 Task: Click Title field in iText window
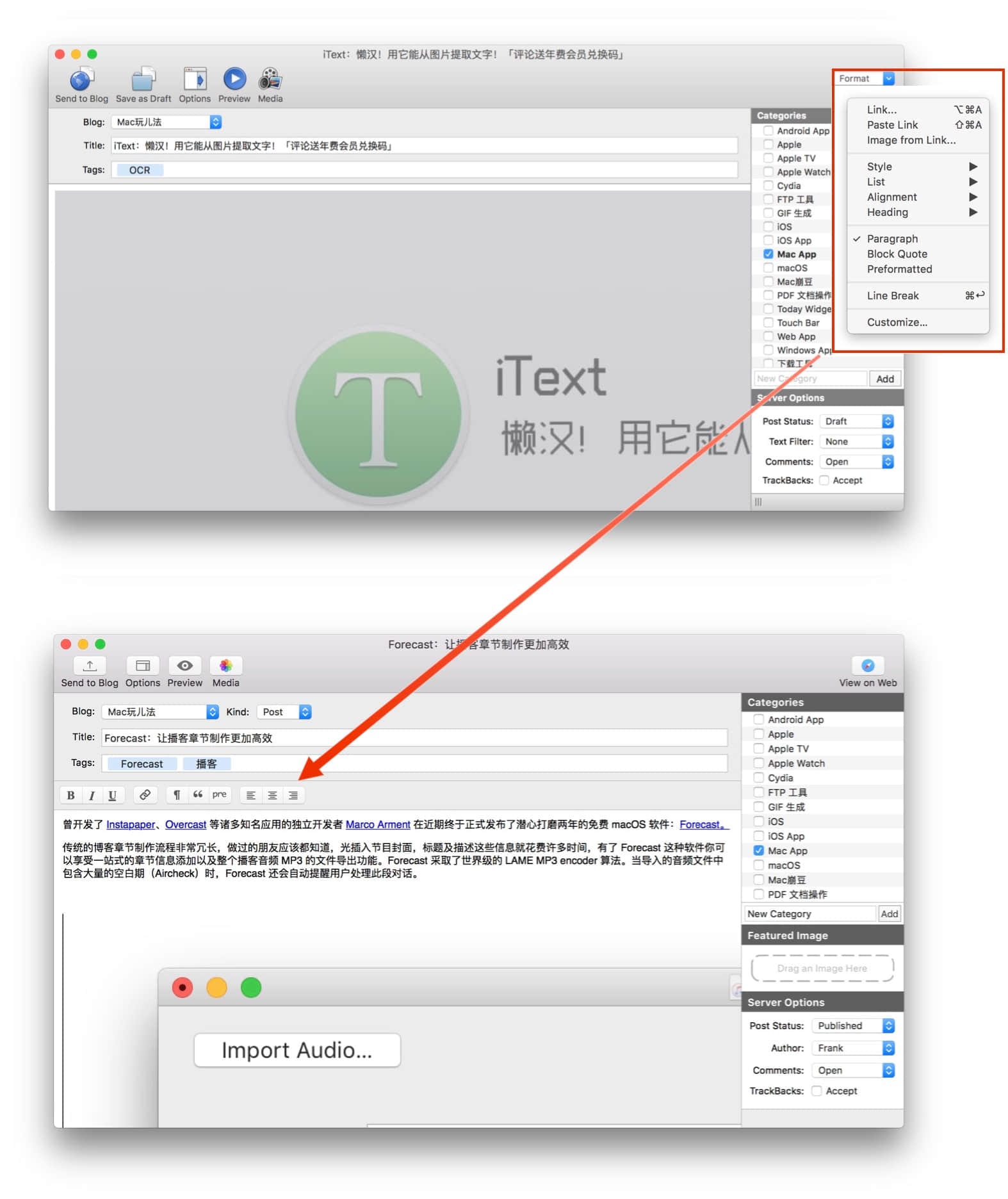click(424, 146)
